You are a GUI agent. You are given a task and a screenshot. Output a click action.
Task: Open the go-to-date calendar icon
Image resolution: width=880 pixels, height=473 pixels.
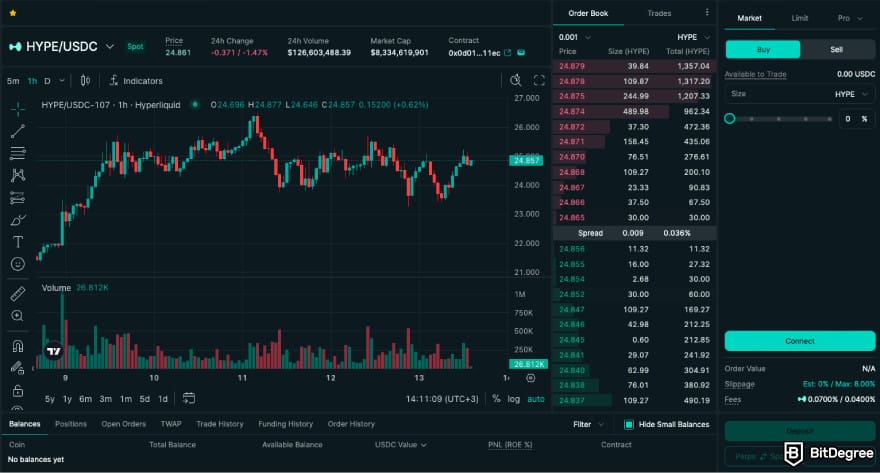tap(189, 398)
